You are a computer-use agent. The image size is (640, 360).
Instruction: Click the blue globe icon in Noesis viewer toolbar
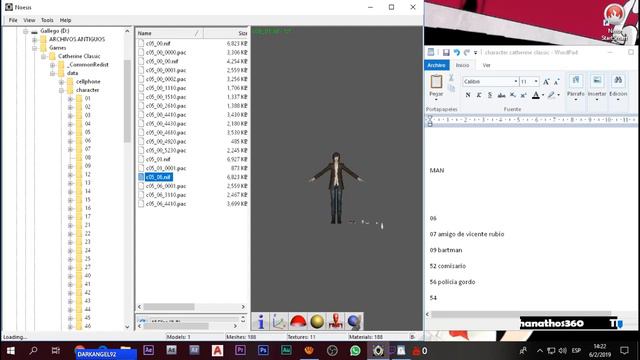[354, 322]
